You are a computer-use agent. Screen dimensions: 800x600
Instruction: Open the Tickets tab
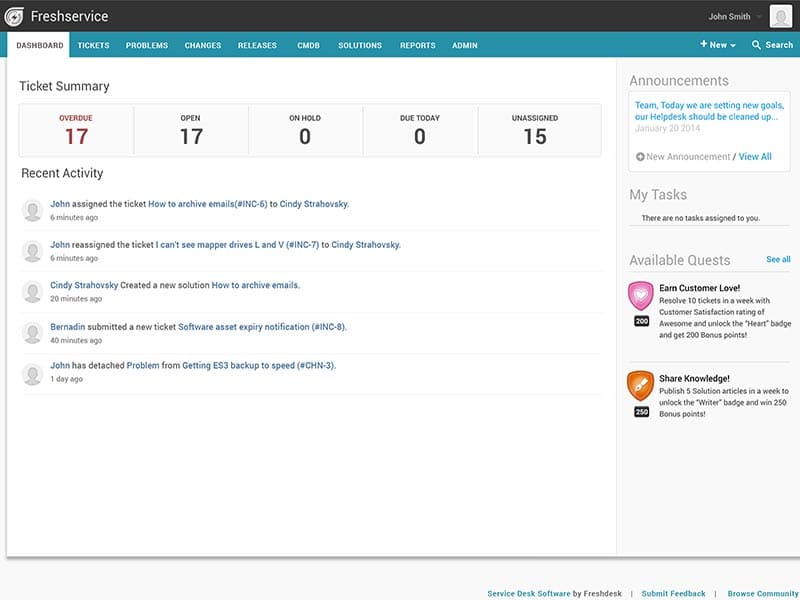pos(94,45)
